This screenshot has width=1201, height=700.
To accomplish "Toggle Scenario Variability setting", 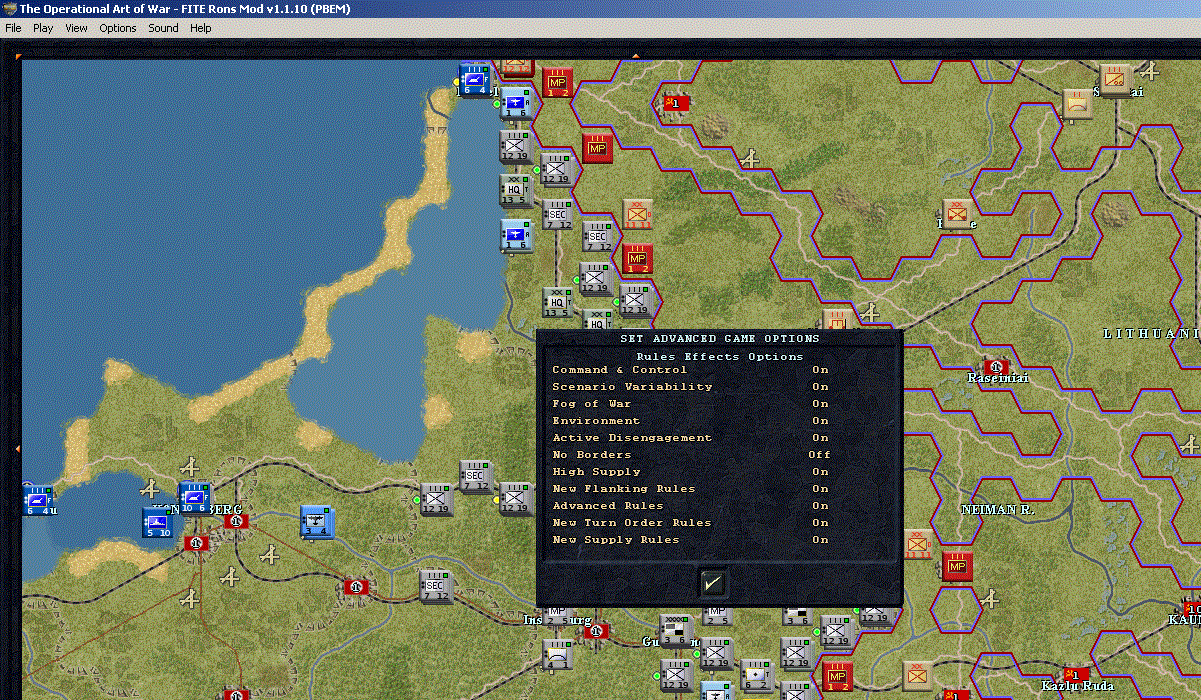I will tap(691, 387).
